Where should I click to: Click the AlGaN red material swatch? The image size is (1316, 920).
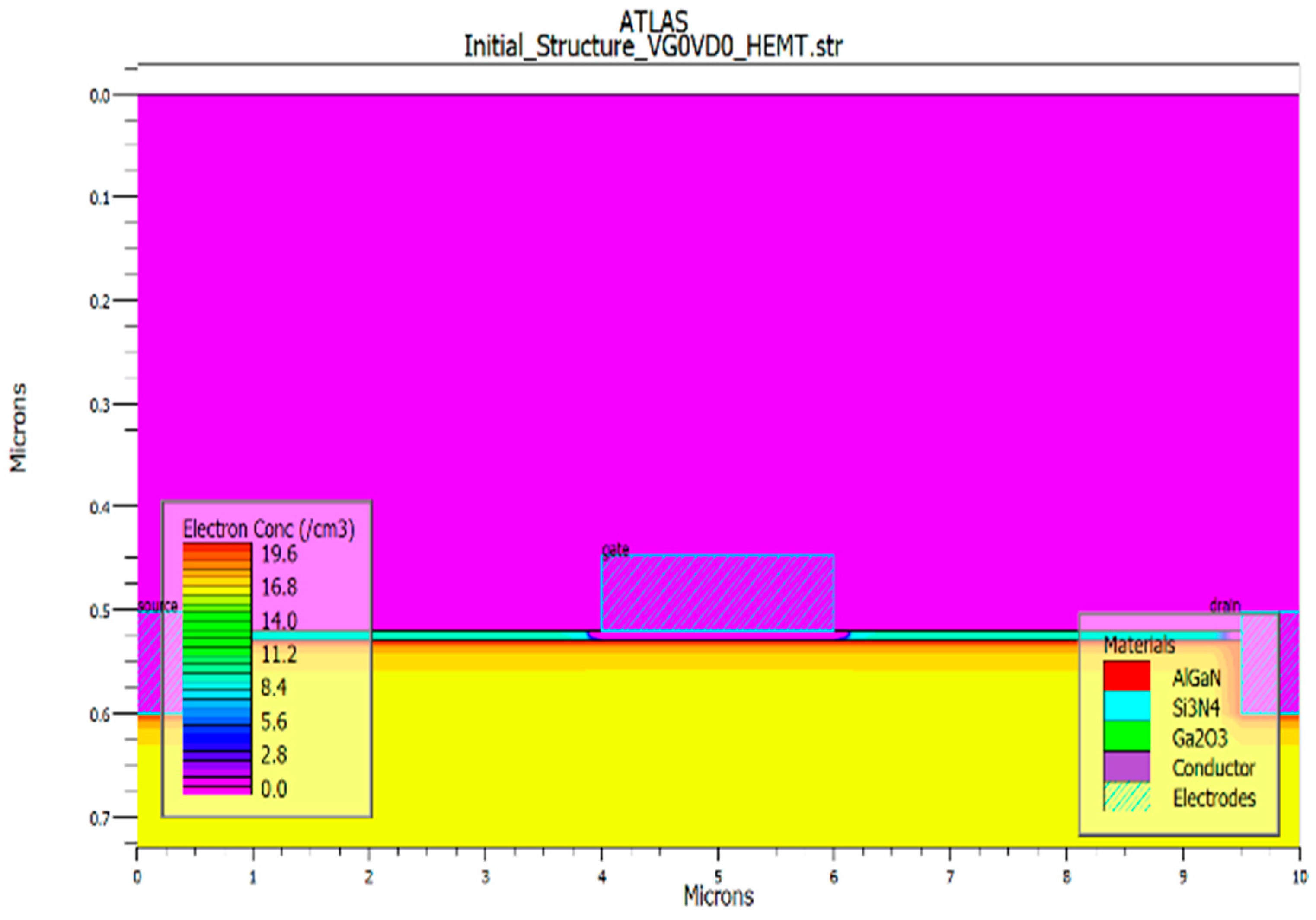click(1126, 676)
